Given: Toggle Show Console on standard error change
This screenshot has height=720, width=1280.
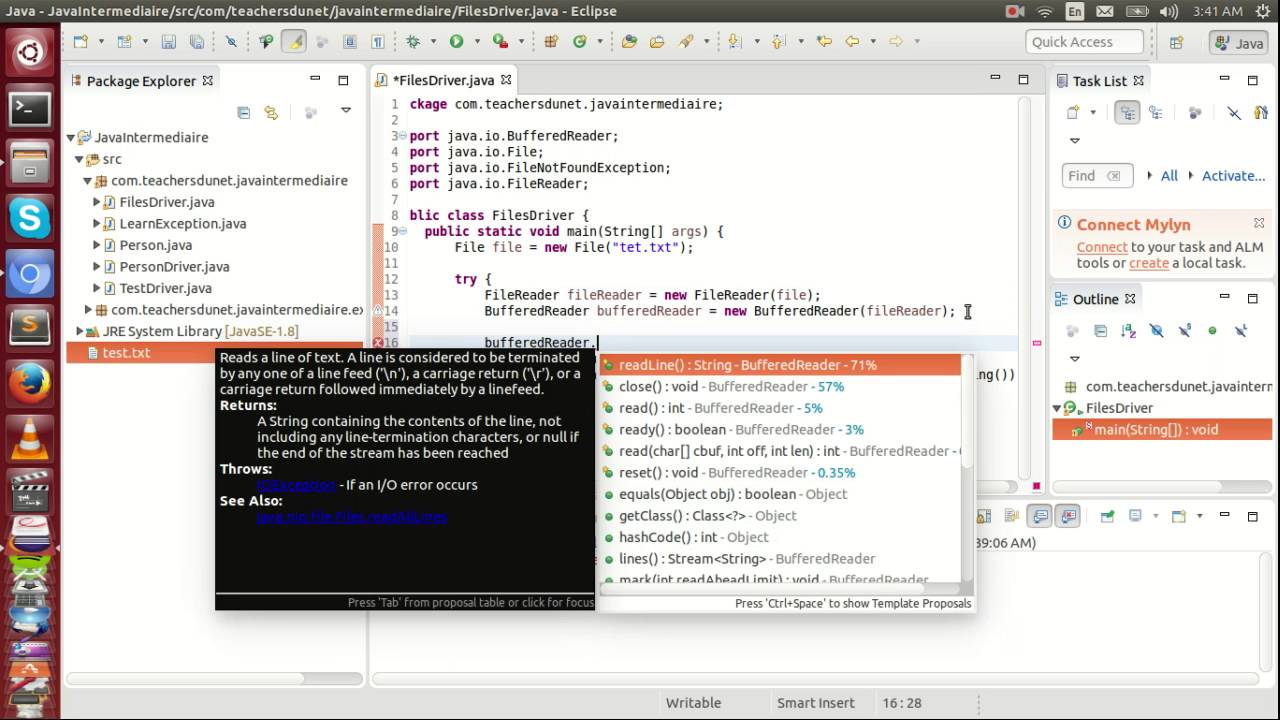Looking at the screenshot, I should [1068, 516].
